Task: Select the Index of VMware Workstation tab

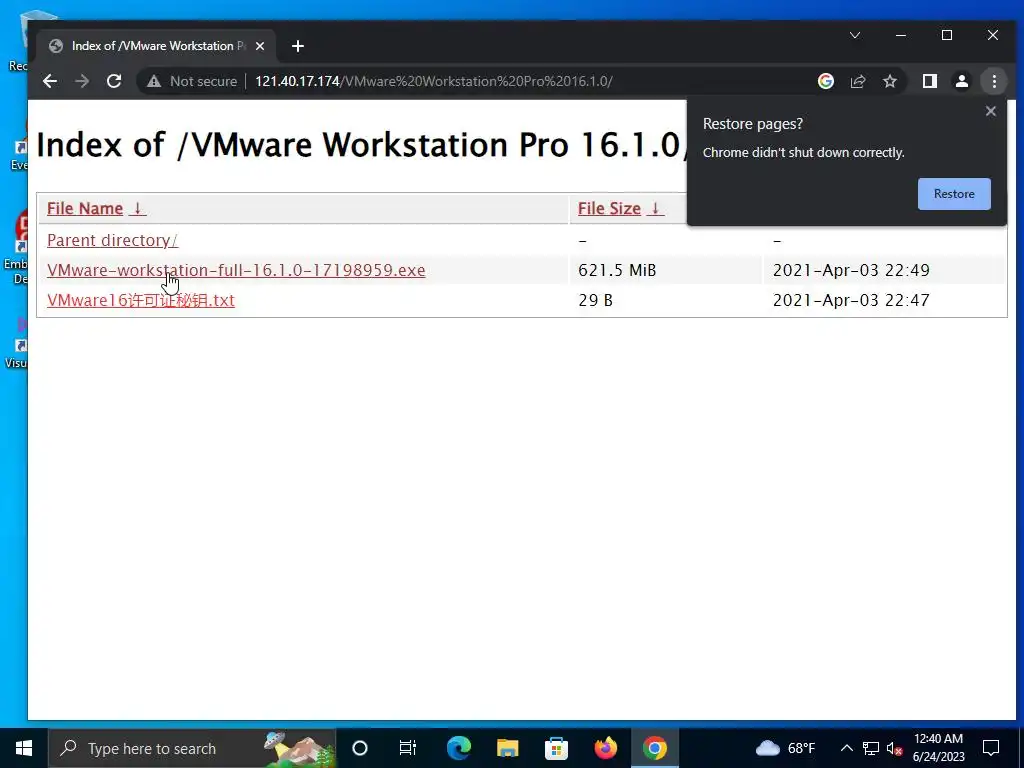Action: point(157,46)
